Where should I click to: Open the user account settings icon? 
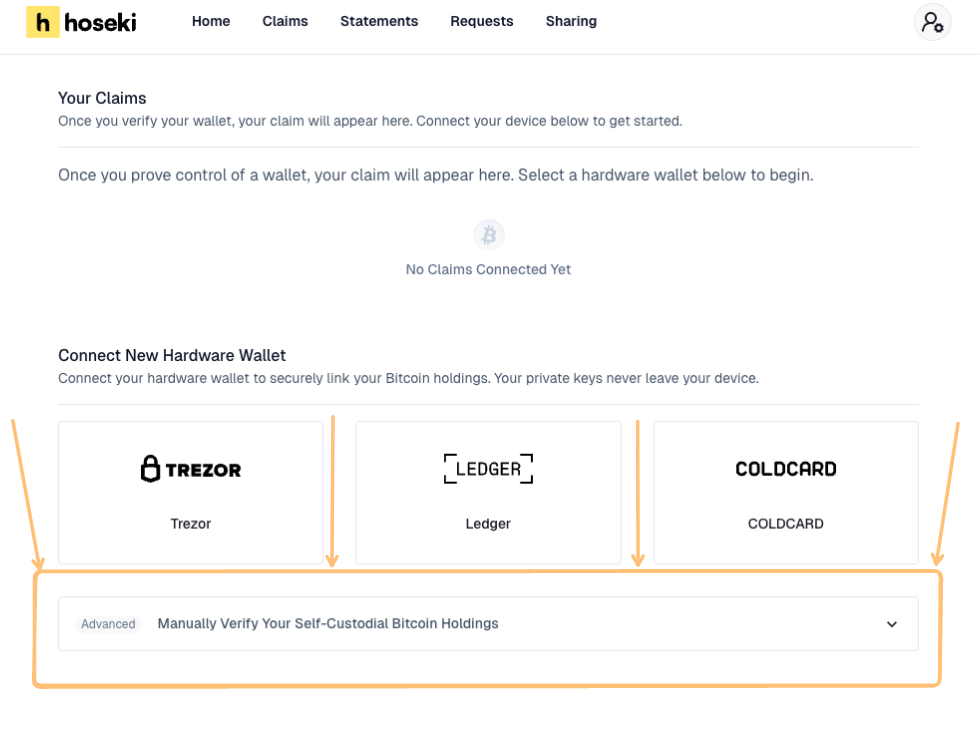tap(932, 23)
